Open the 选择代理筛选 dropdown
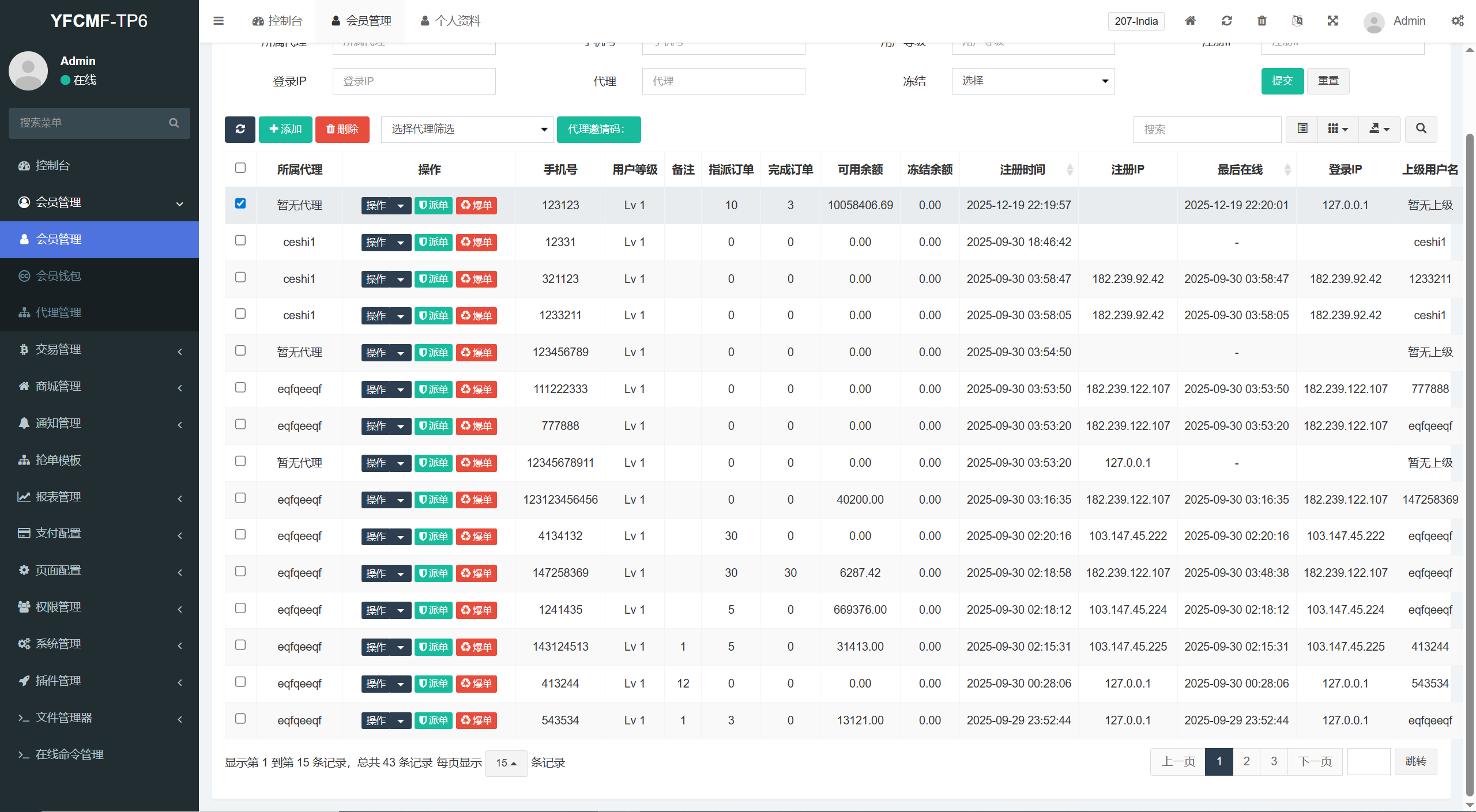Viewport: 1476px width, 812px height. [x=467, y=129]
